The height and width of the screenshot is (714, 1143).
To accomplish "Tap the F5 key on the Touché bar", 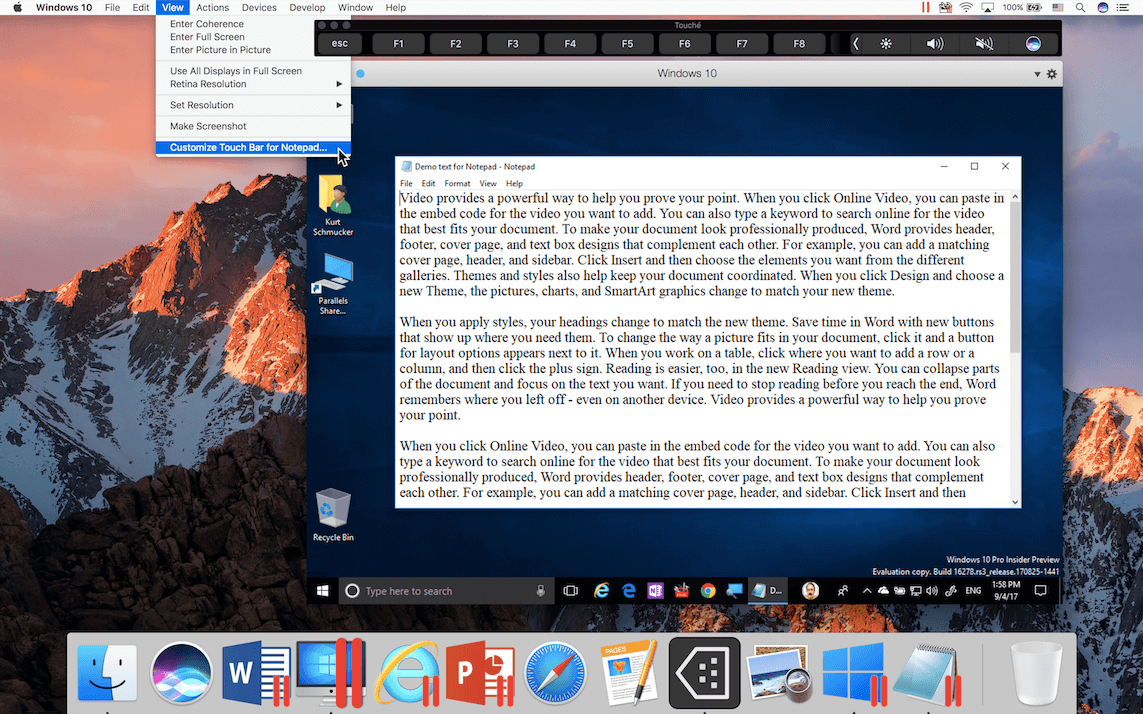I will point(627,44).
